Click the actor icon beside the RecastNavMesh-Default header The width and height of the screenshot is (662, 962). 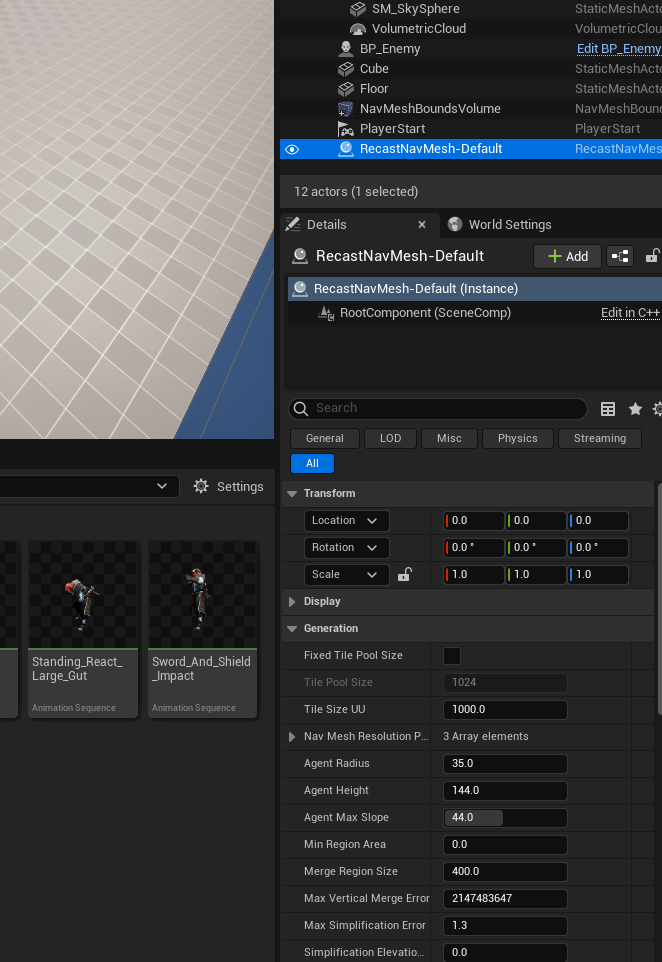tap(300, 256)
